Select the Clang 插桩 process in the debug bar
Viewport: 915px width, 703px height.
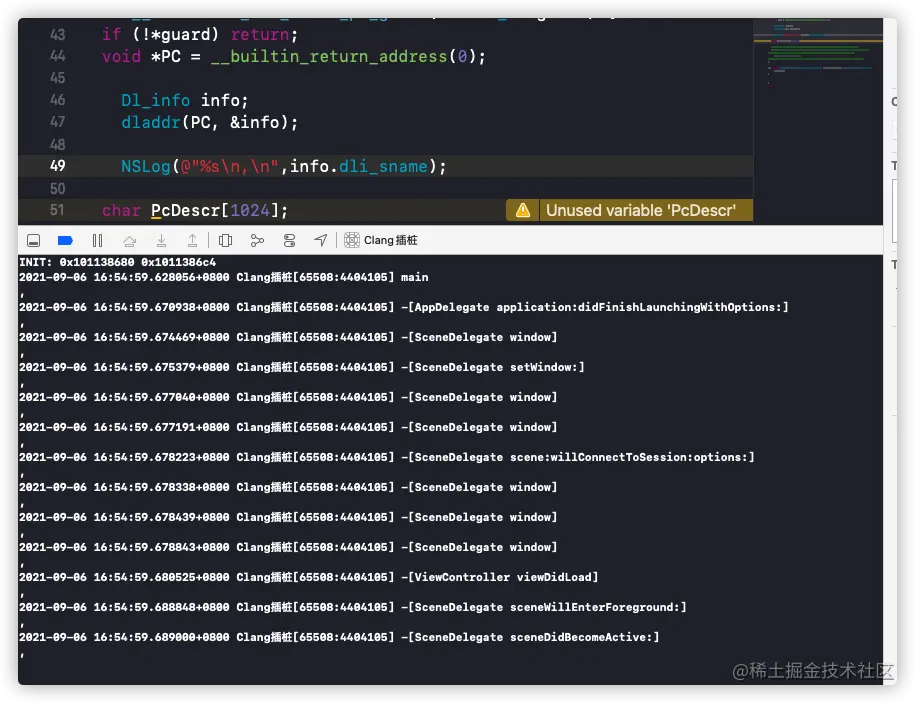pos(381,240)
